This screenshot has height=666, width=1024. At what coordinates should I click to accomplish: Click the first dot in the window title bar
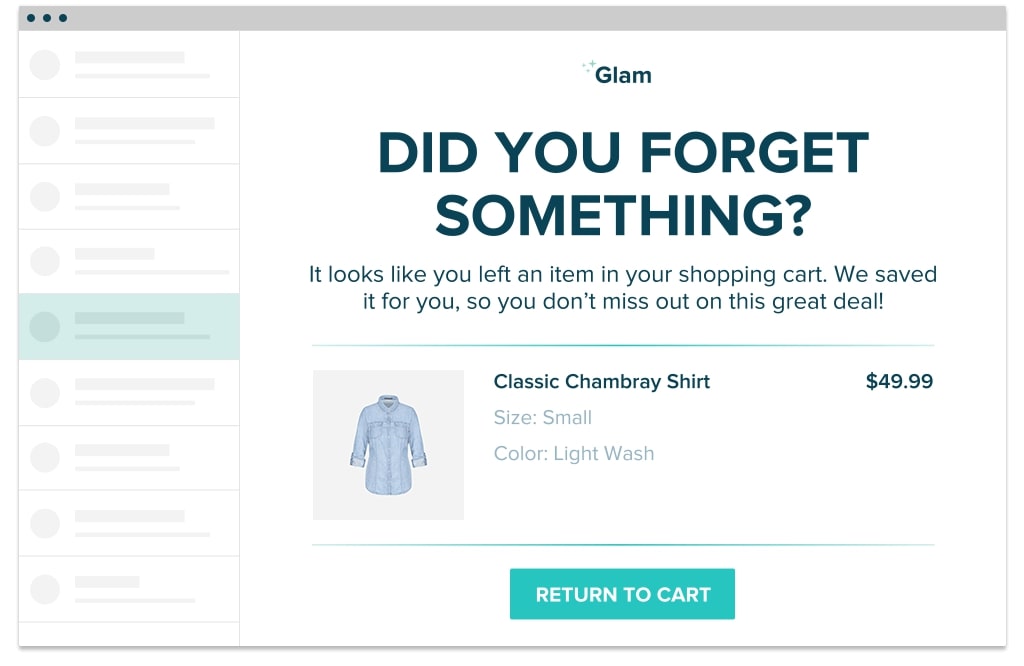pyautogui.click(x=32, y=18)
